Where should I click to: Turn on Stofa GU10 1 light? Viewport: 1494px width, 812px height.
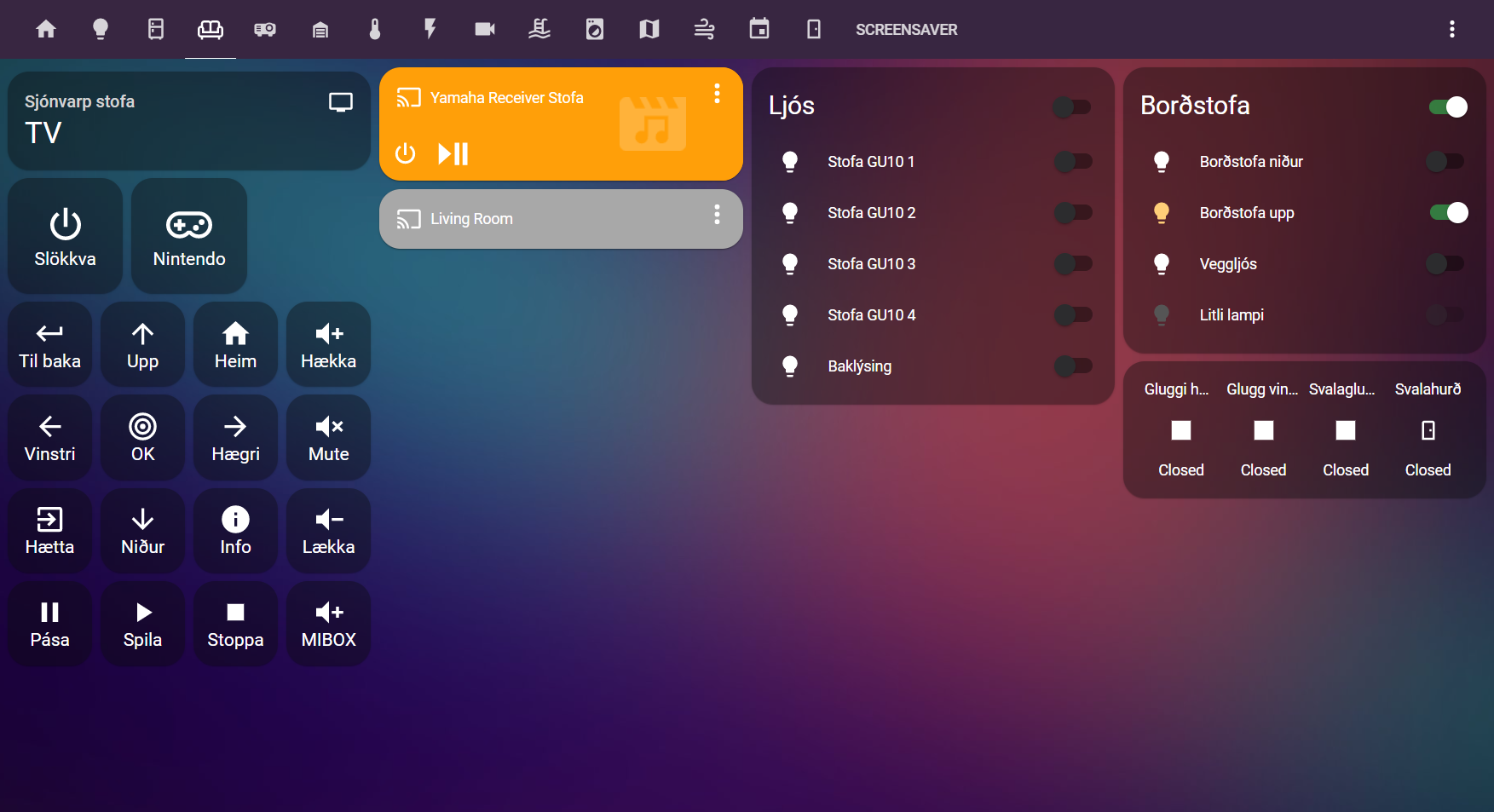click(1072, 162)
